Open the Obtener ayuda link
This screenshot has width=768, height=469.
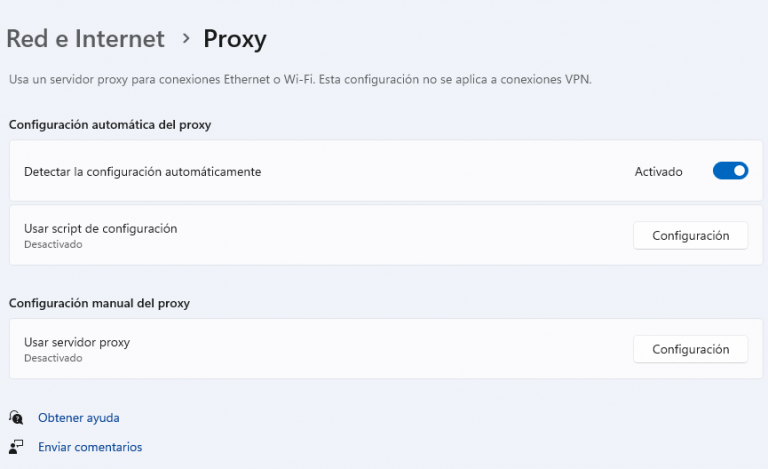(x=78, y=418)
